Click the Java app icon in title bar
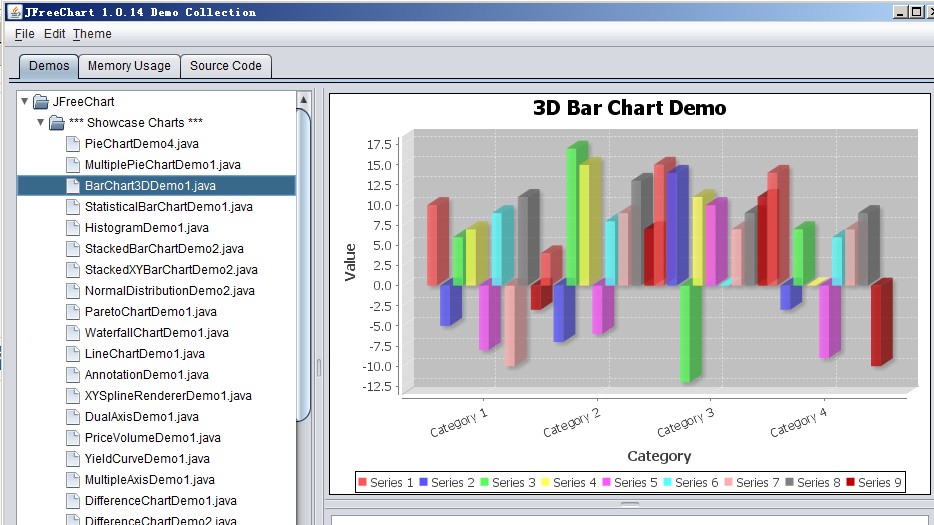 (x=11, y=12)
